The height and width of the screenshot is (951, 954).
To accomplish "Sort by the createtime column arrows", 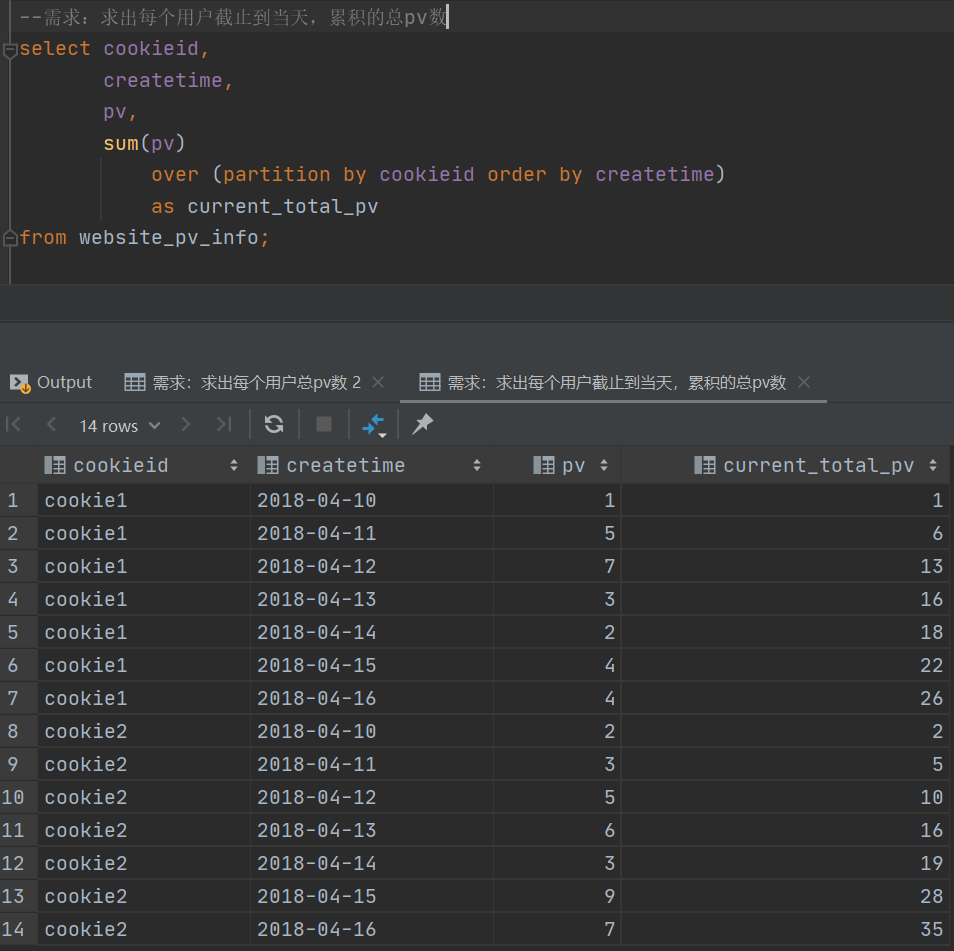I will point(477,465).
